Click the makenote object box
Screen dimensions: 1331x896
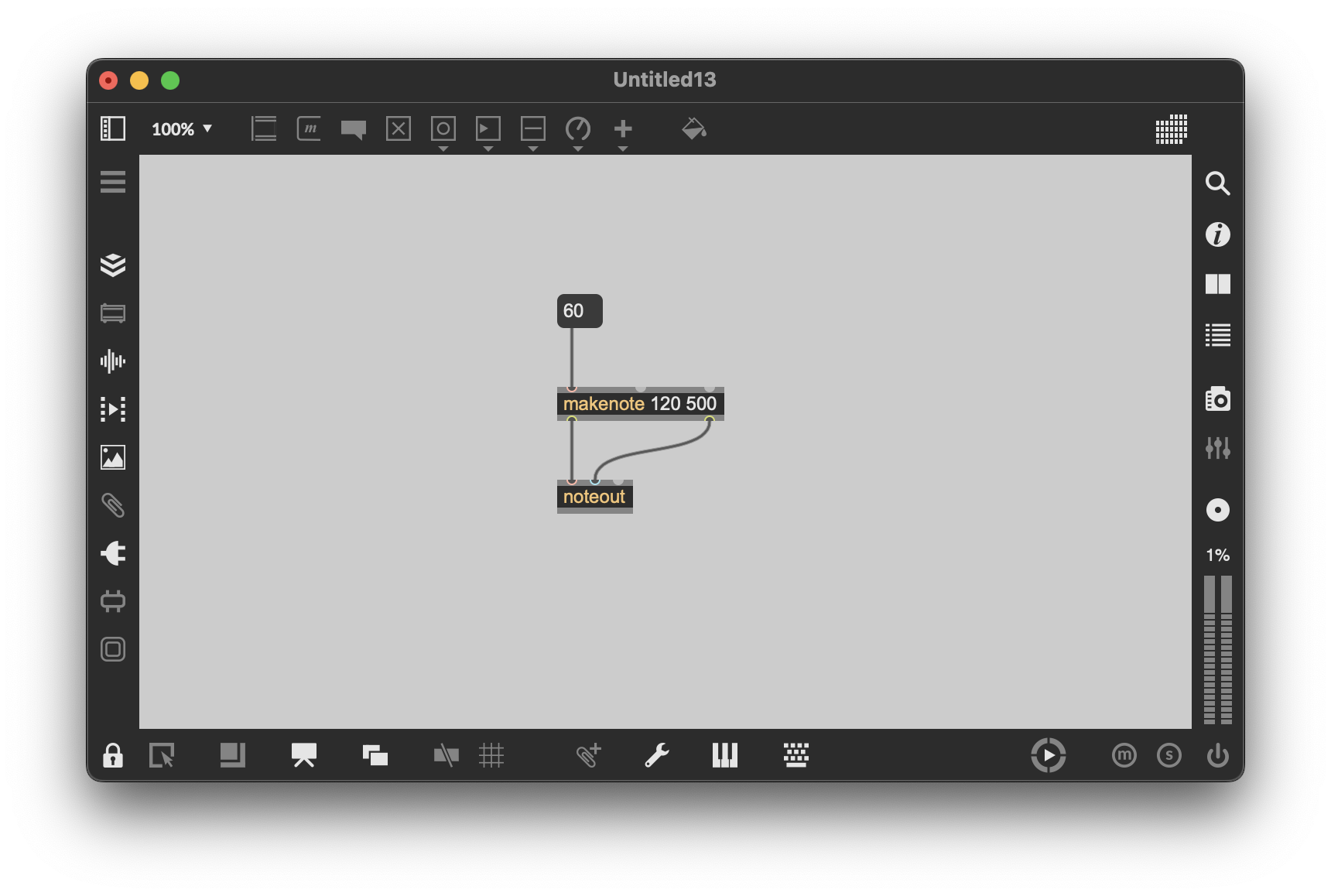point(640,403)
